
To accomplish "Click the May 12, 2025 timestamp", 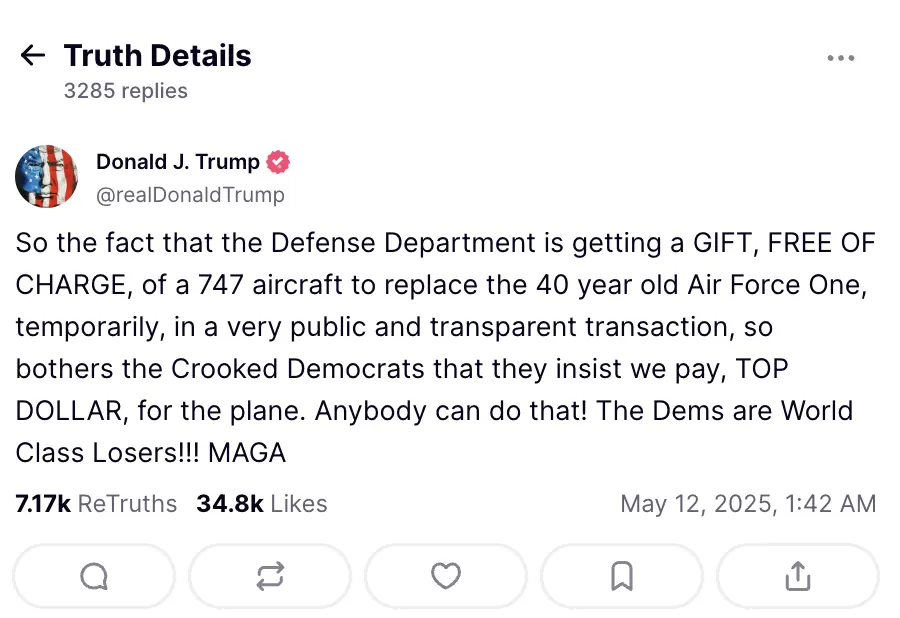I will point(748,504).
